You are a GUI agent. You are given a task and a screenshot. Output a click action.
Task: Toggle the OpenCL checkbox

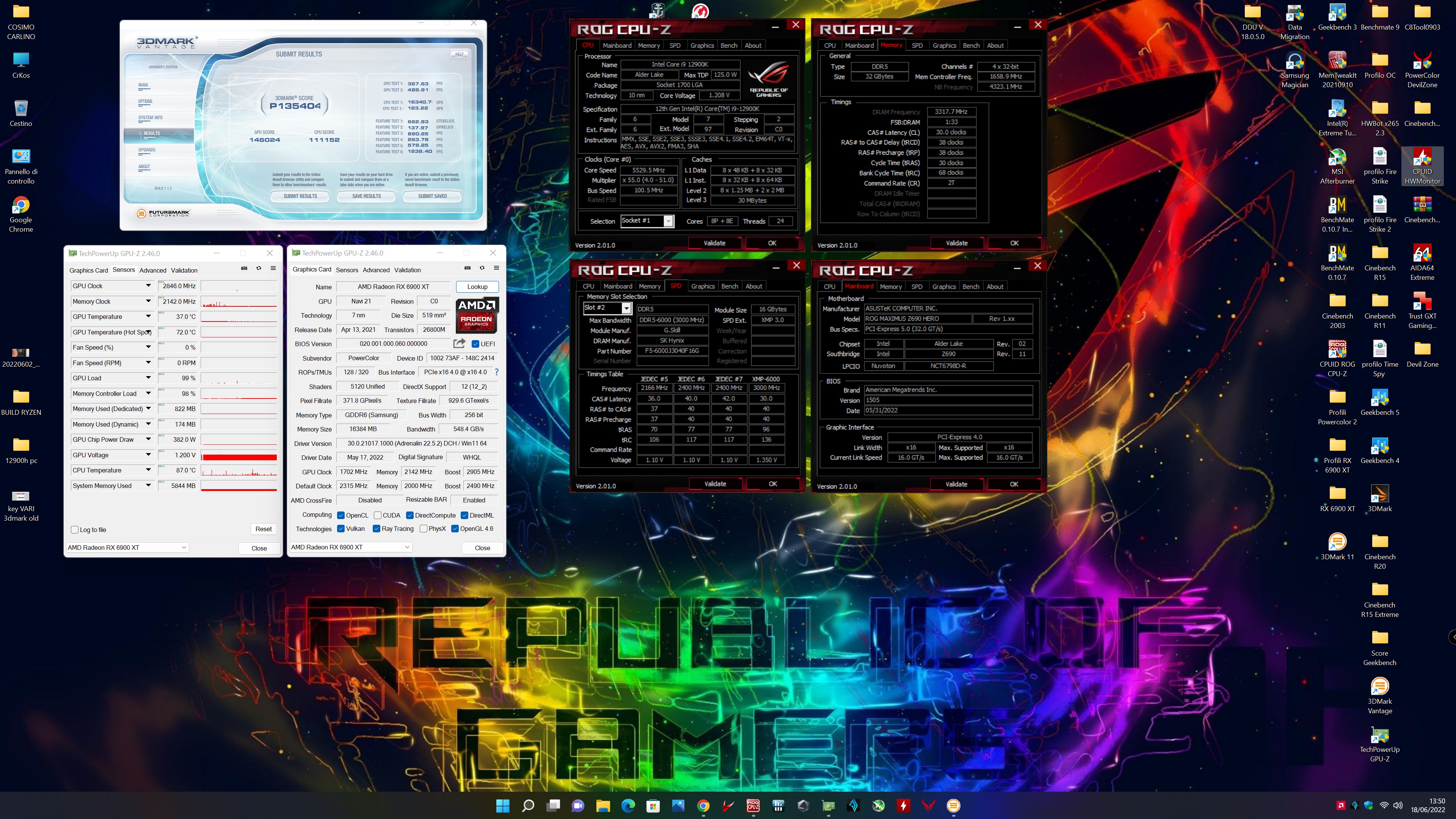pyautogui.click(x=341, y=516)
